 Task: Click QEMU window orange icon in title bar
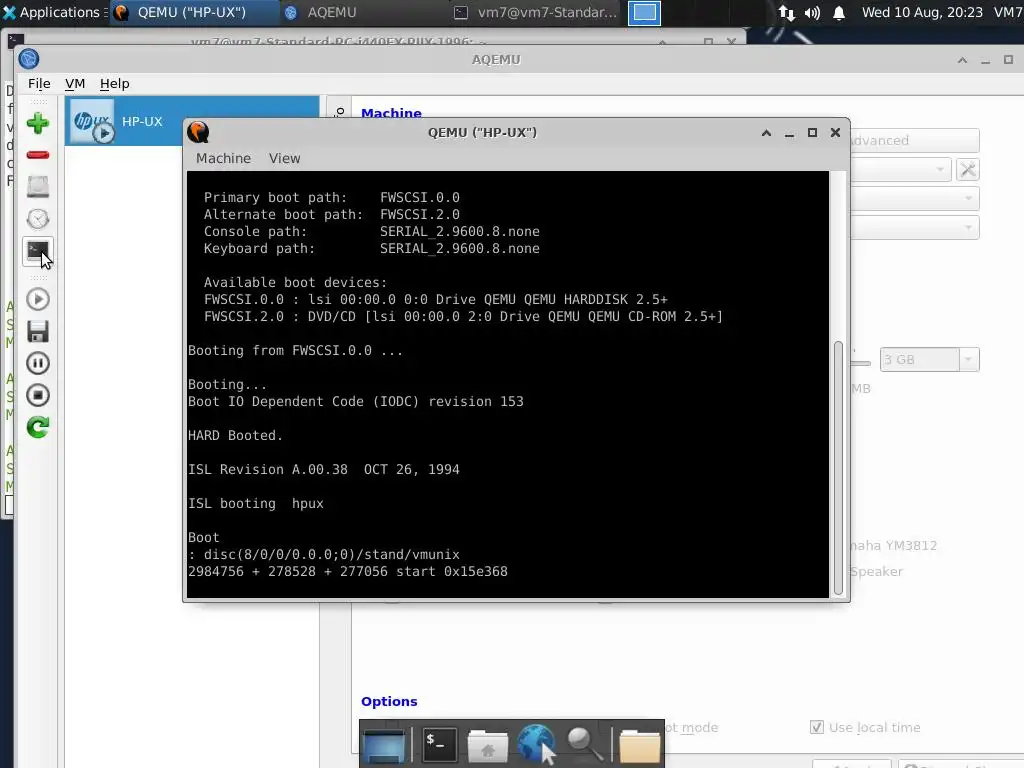[199, 133]
